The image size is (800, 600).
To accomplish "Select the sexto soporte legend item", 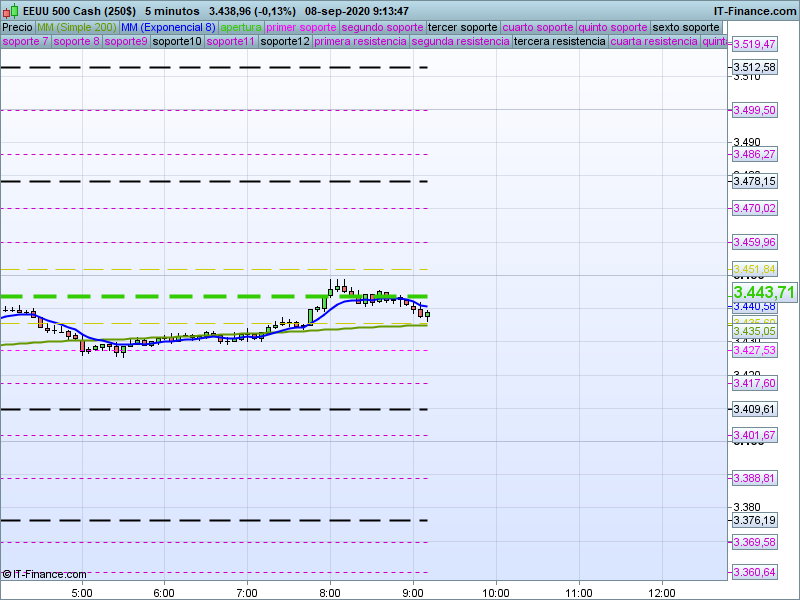I will click(686, 28).
